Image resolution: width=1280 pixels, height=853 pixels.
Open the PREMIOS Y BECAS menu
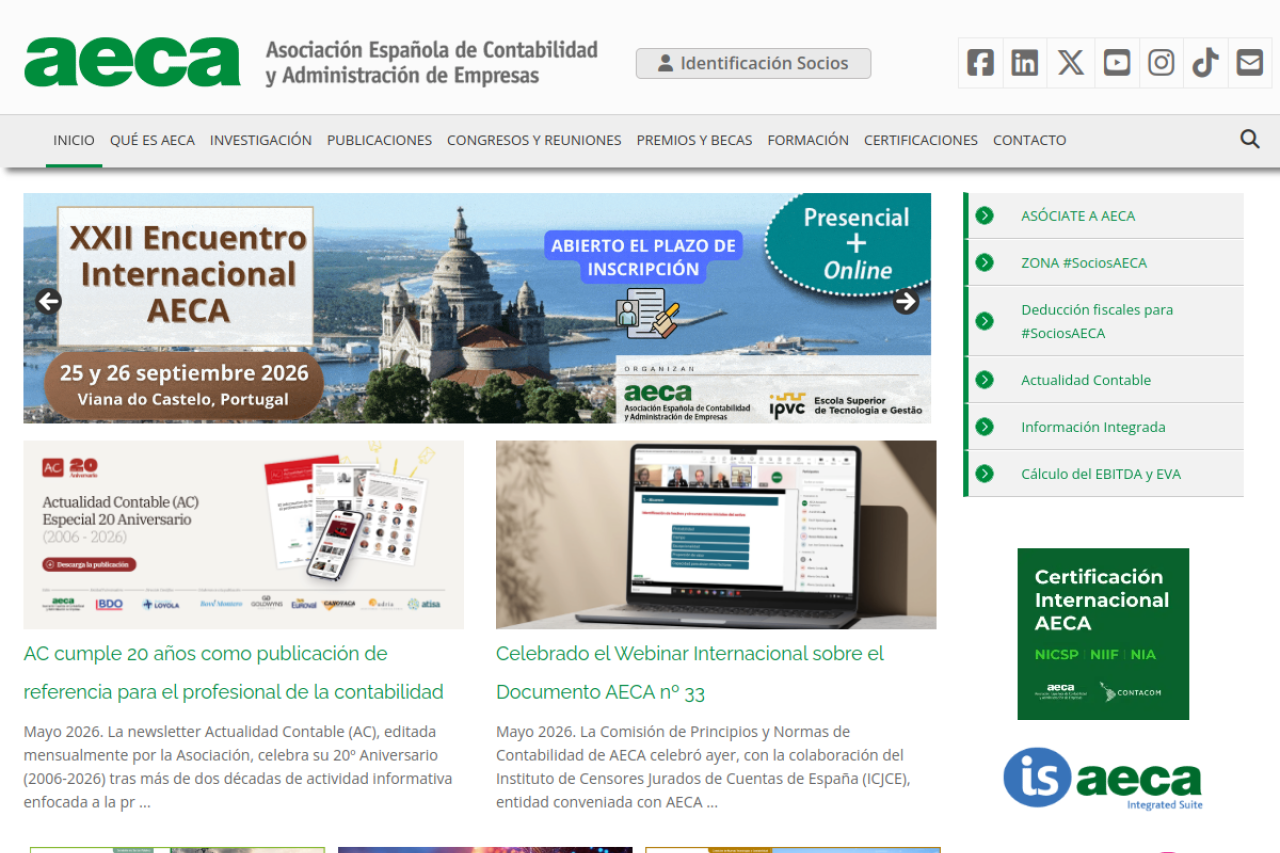coord(694,140)
